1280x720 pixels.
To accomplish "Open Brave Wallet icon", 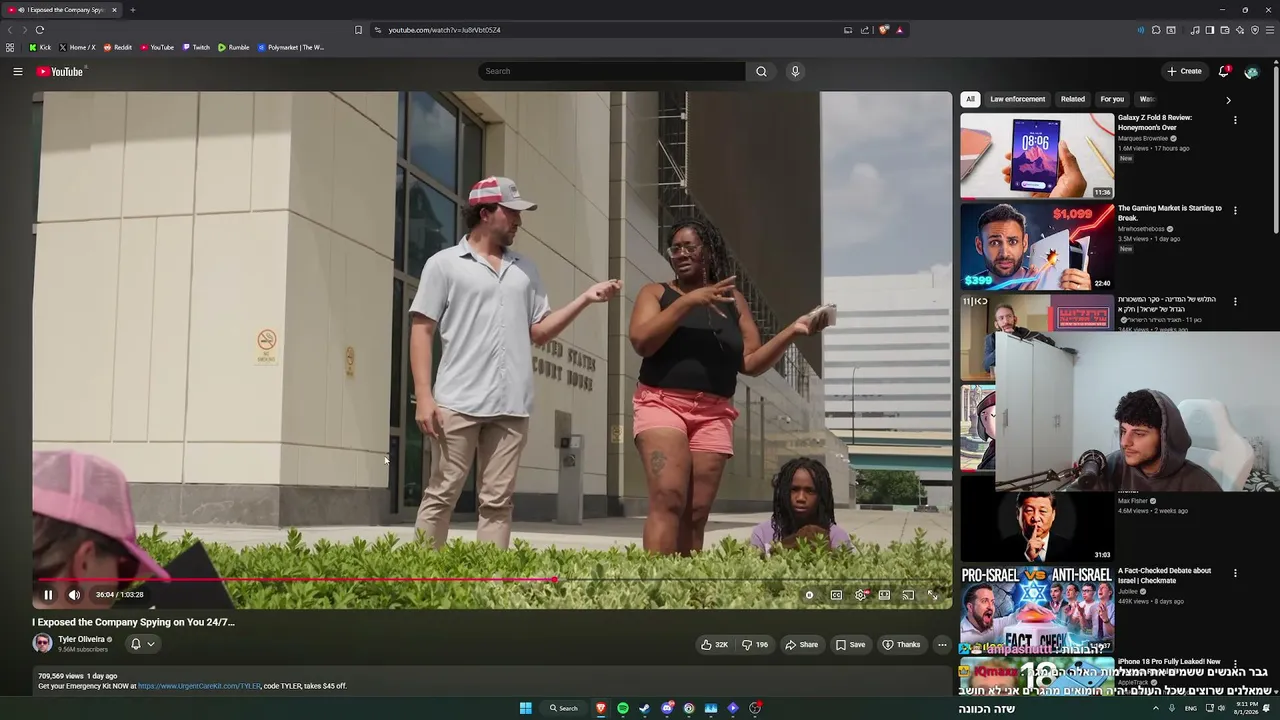I will coord(1225,30).
